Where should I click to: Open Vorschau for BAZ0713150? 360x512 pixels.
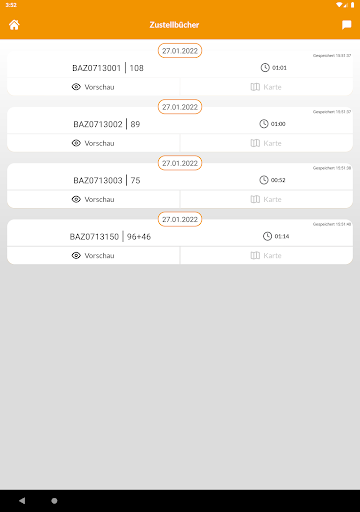(x=93, y=256)
